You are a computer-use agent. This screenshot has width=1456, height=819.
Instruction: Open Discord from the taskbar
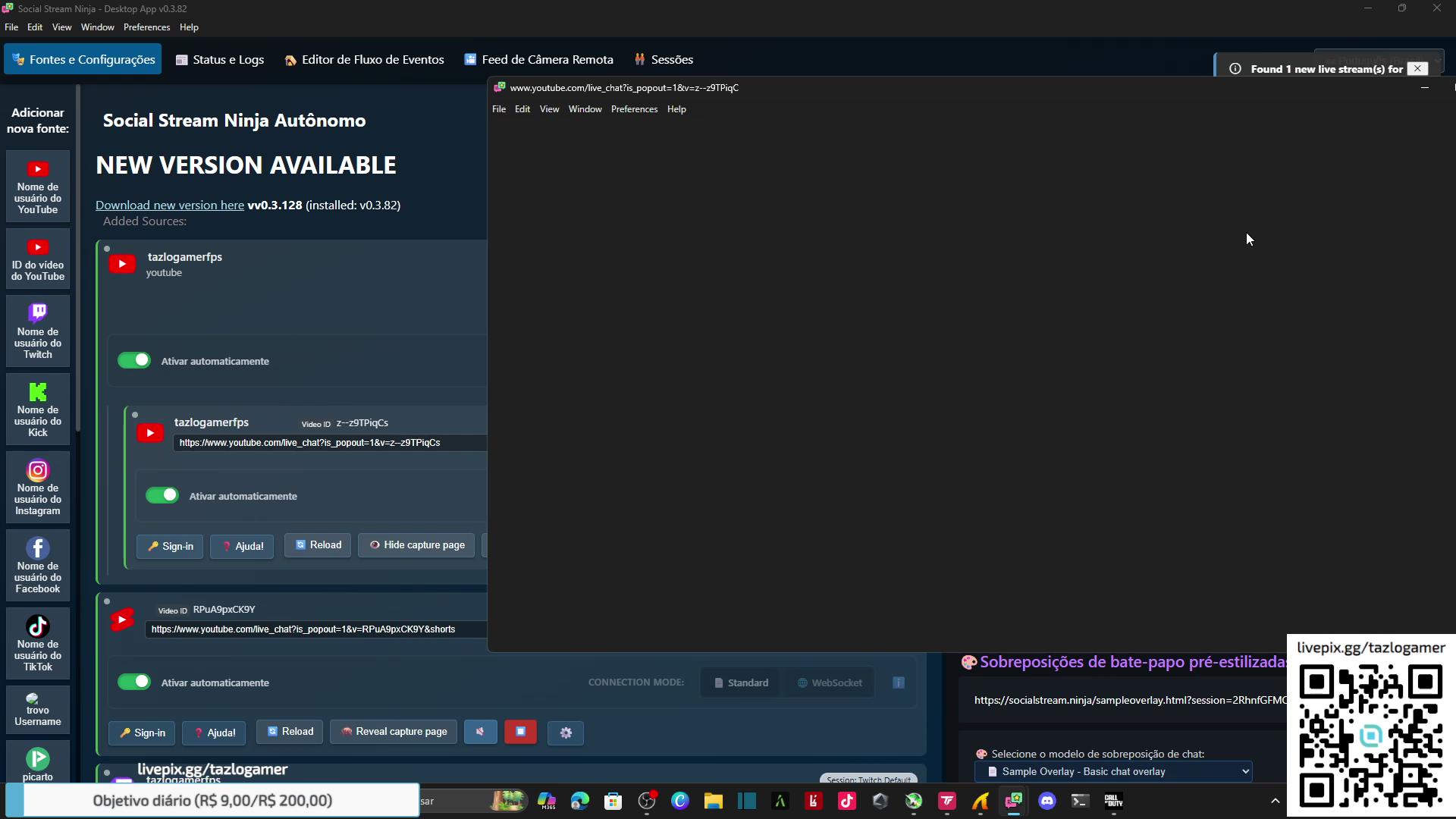(1047, 801)
